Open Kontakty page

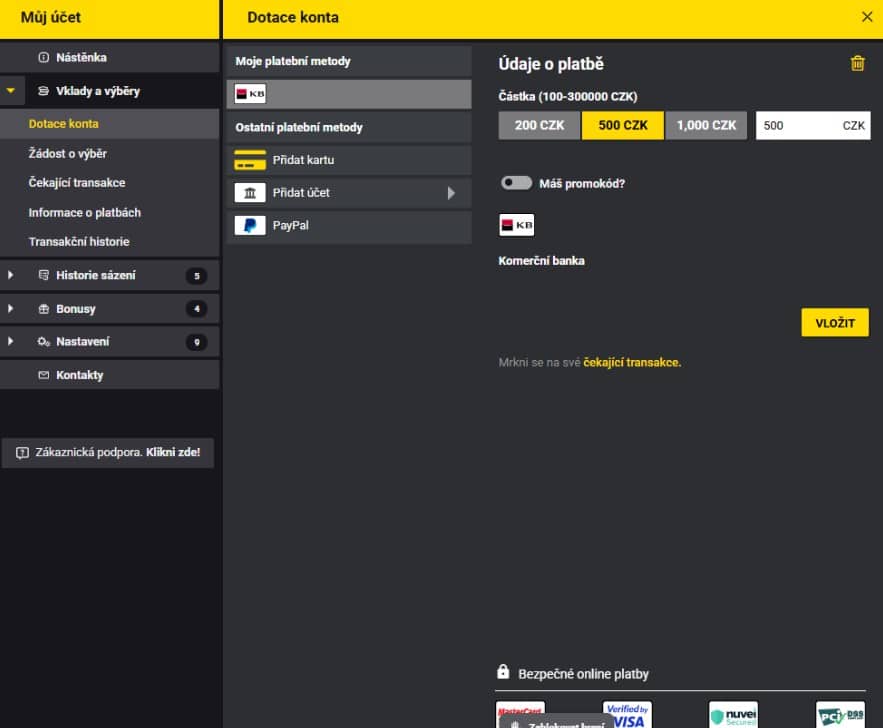[109, 375]
